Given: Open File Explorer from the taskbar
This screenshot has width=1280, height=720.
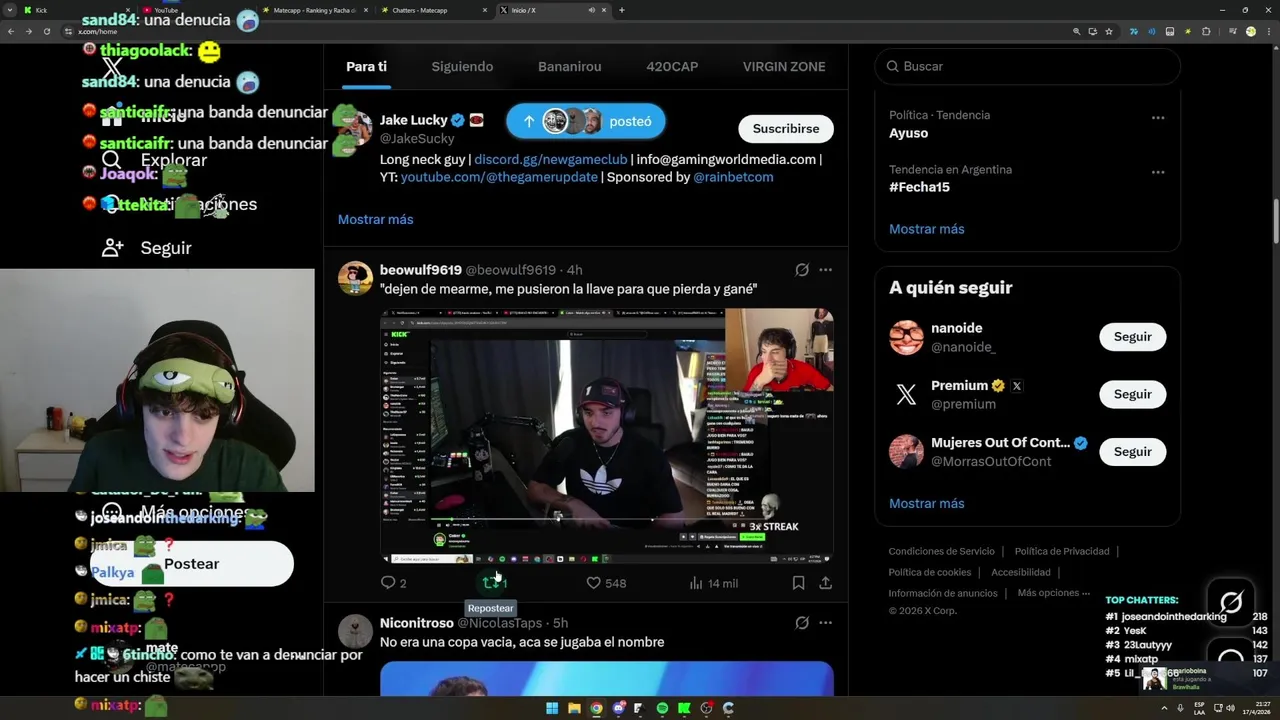Looking at the screenshot, I should [574, 708].
